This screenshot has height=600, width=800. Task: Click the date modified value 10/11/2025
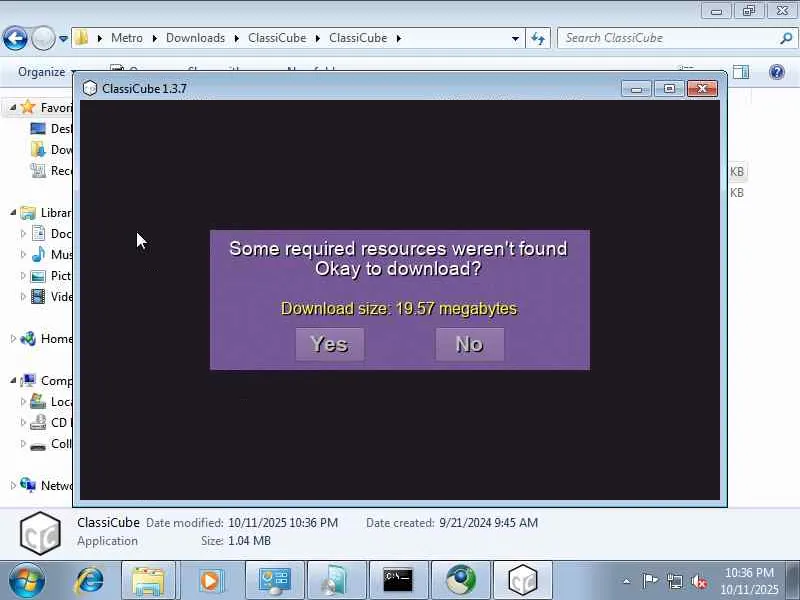283,523
